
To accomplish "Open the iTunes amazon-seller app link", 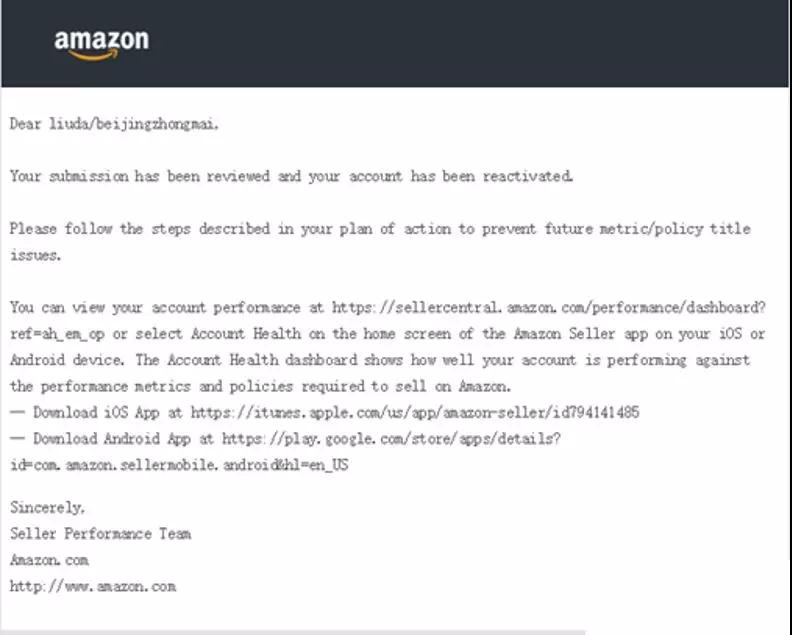I will coord(415,413).
